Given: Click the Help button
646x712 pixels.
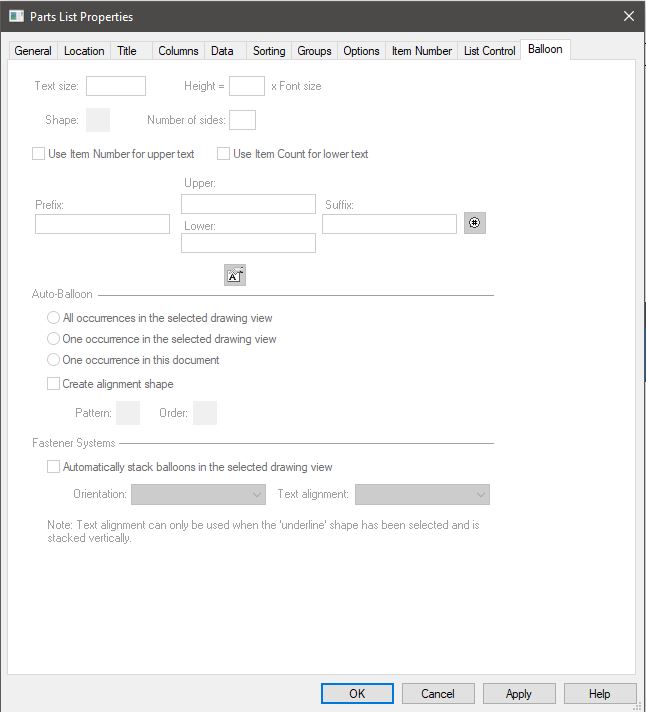Looking at the screenshot, I should click(x=599, y=693).
